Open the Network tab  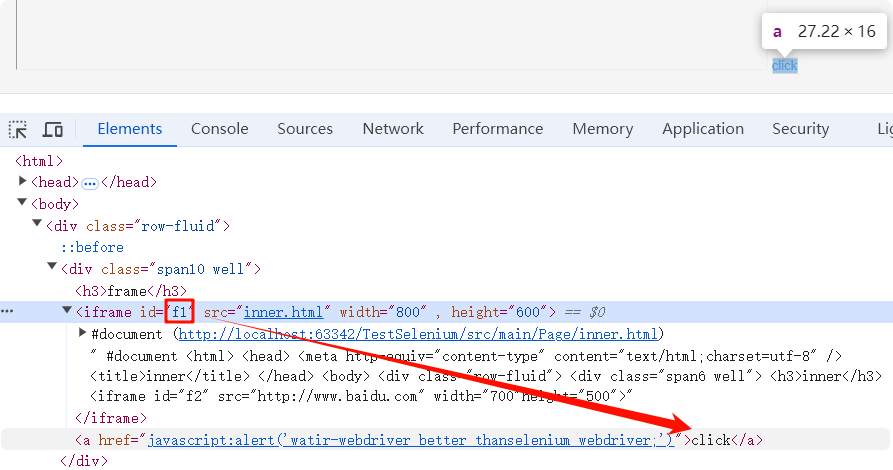point(393,129)
